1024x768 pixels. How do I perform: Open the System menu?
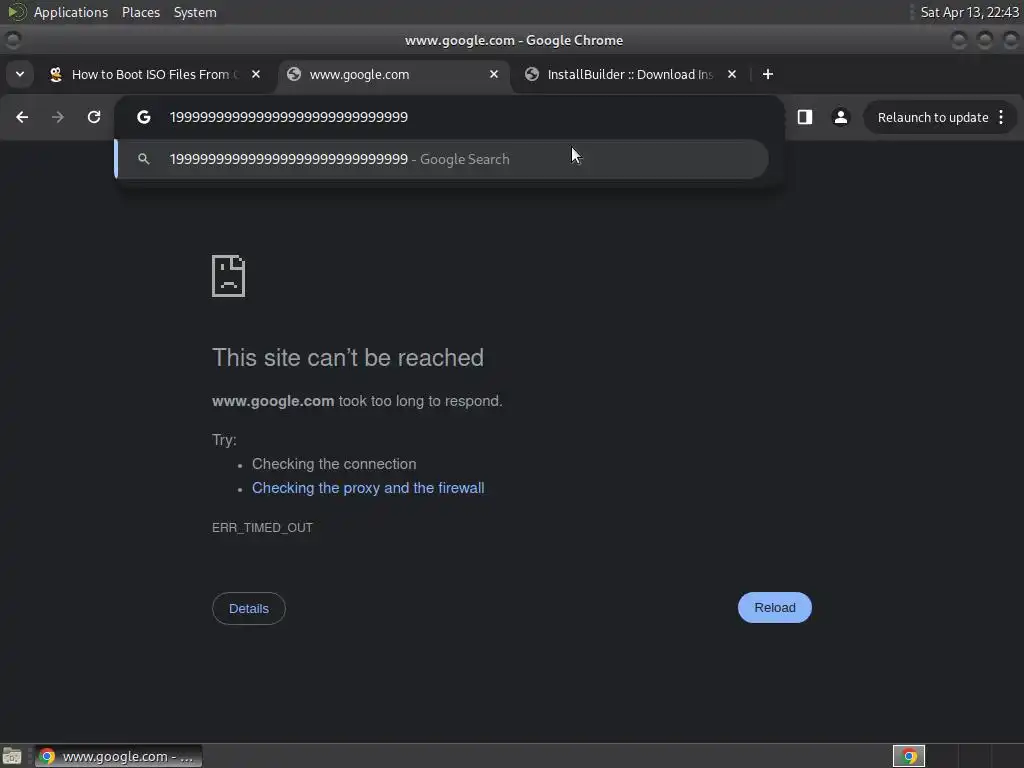pos(195,12)
